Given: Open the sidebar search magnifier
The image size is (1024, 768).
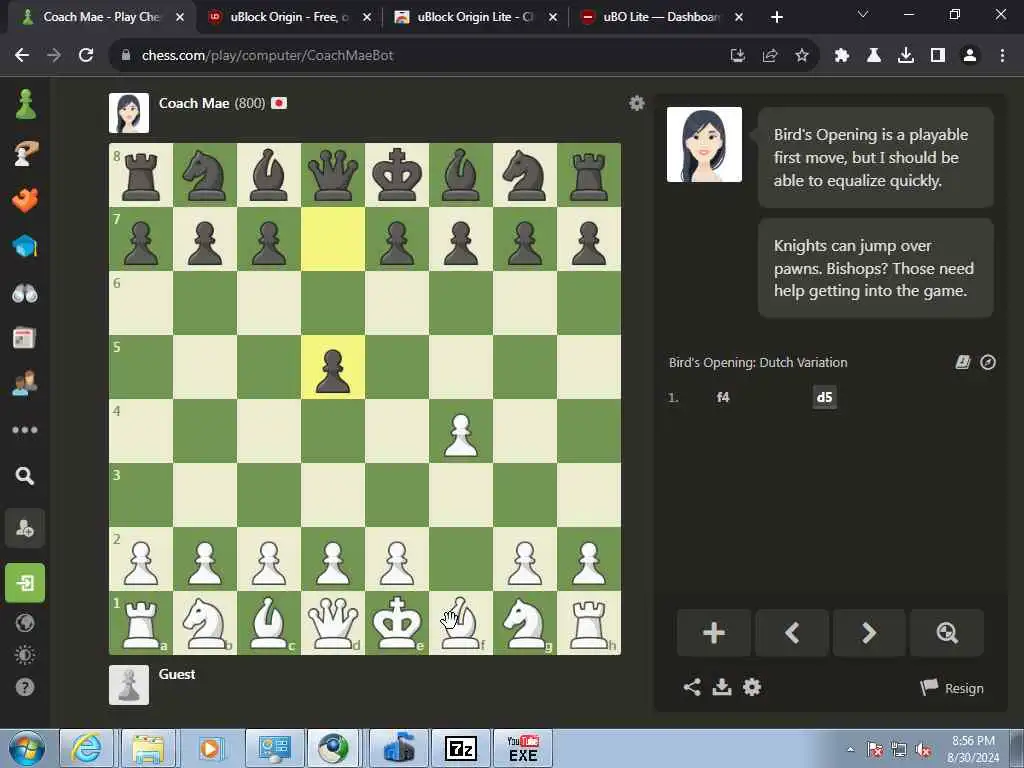Looking at the screenshot, I should point(25,475).
